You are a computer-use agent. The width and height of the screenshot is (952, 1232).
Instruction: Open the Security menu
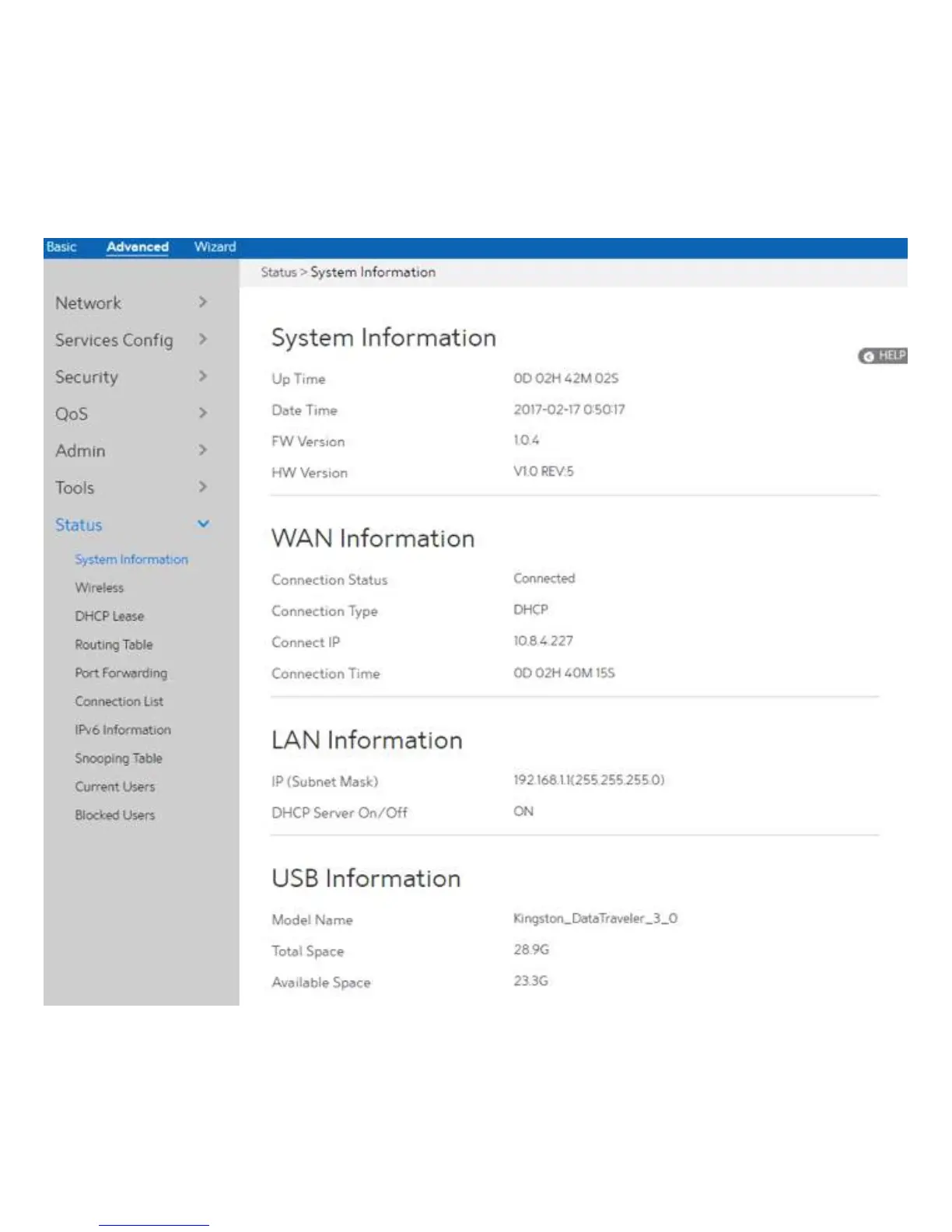point(86,377)
